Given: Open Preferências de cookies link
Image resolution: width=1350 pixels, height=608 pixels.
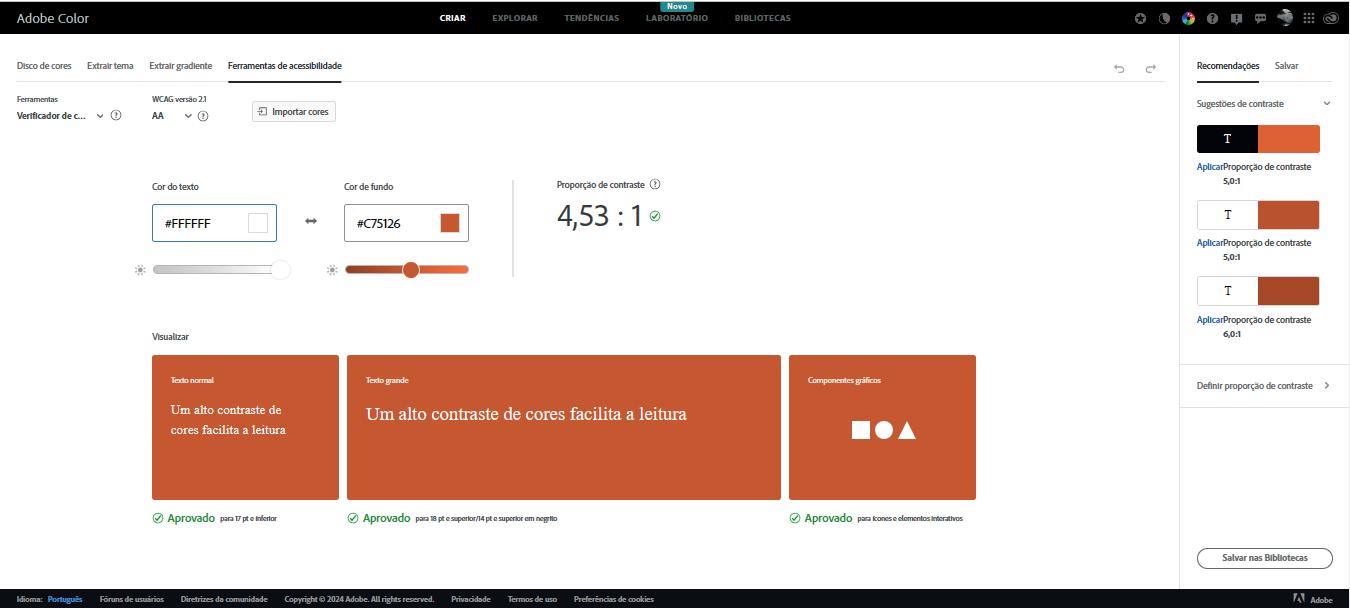Looking at the screenshot, I should [x=614, y=599].
